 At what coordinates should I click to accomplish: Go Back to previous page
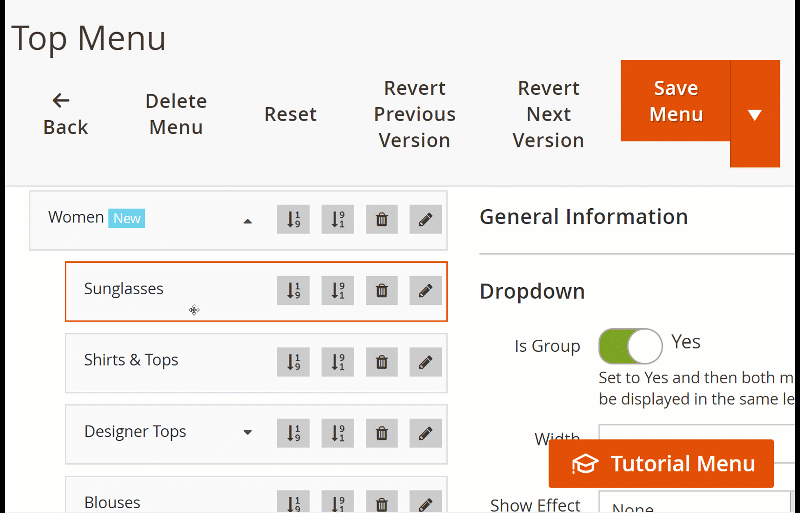click(x=65, y=114)
